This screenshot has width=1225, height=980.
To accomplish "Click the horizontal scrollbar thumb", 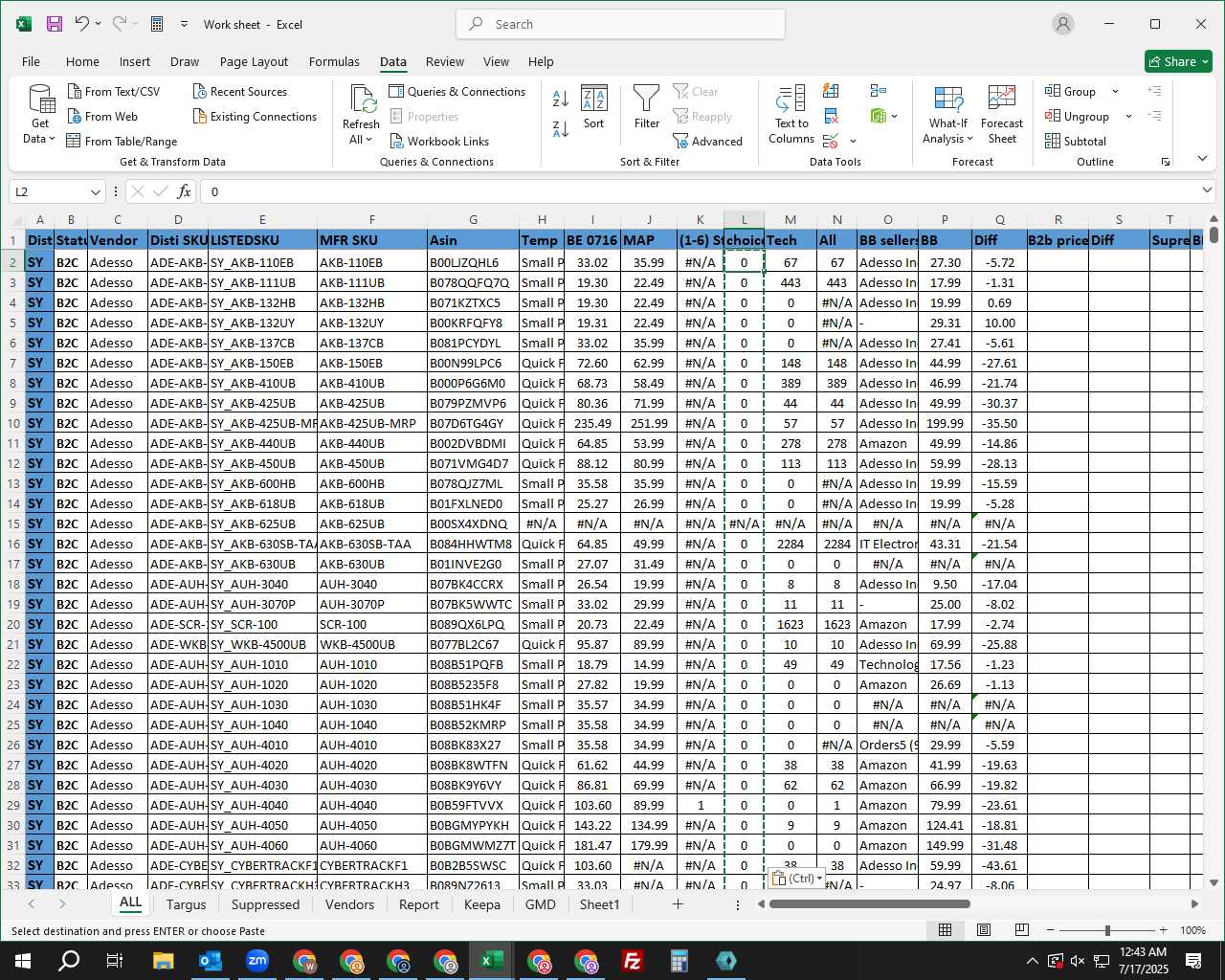I will coord(869,903).
